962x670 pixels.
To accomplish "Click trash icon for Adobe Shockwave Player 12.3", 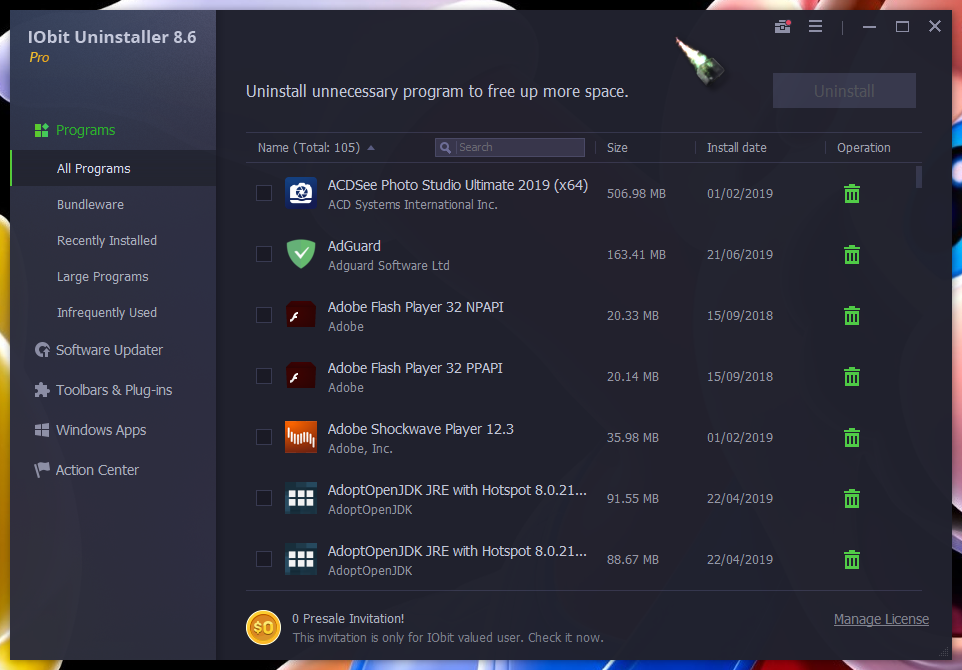I will pyautogui.click(x=852, y=437).
